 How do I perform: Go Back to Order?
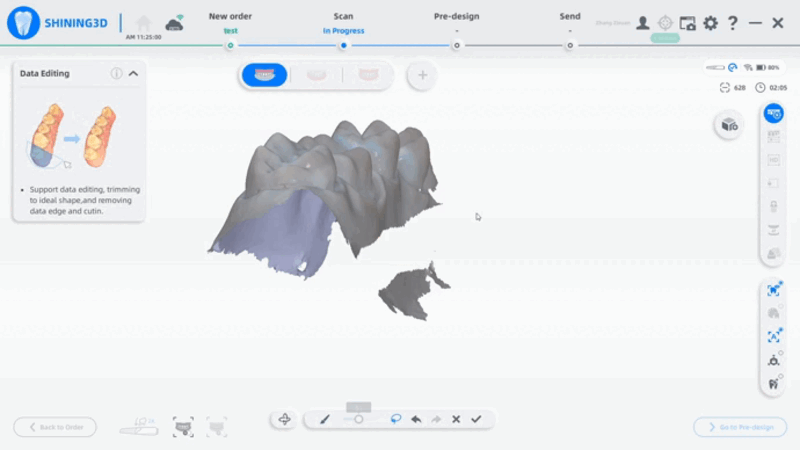(55, 427)
